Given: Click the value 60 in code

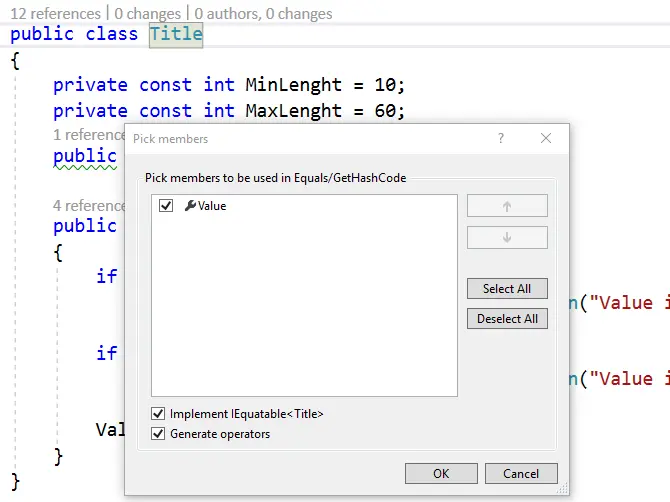Looking at the screenshot, I should (x=385, y=111).
